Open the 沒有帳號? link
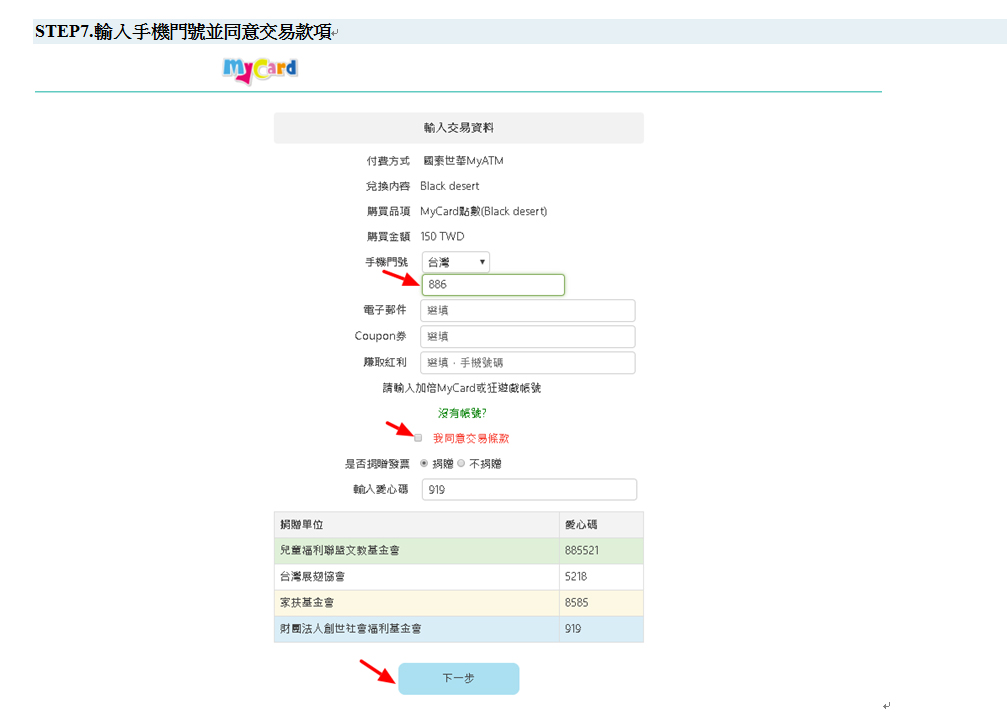 [462, 413]
